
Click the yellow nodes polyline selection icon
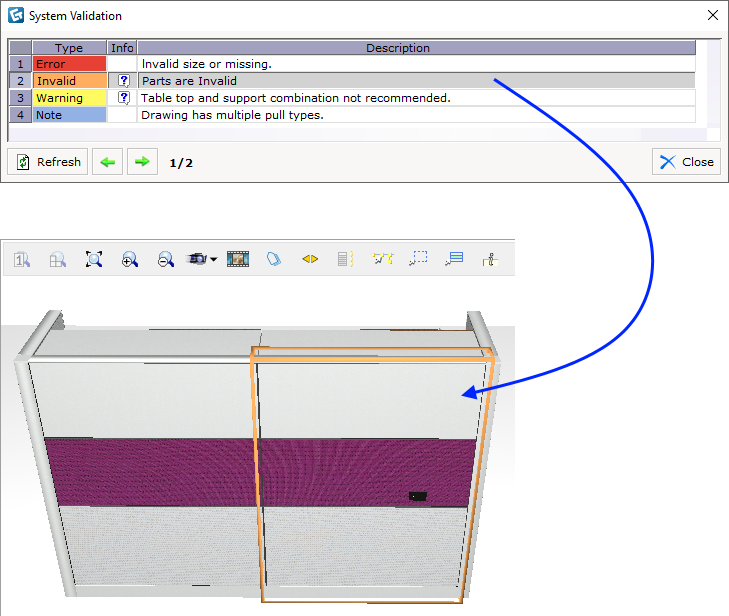pyautogui.click(x=382, y=258)
